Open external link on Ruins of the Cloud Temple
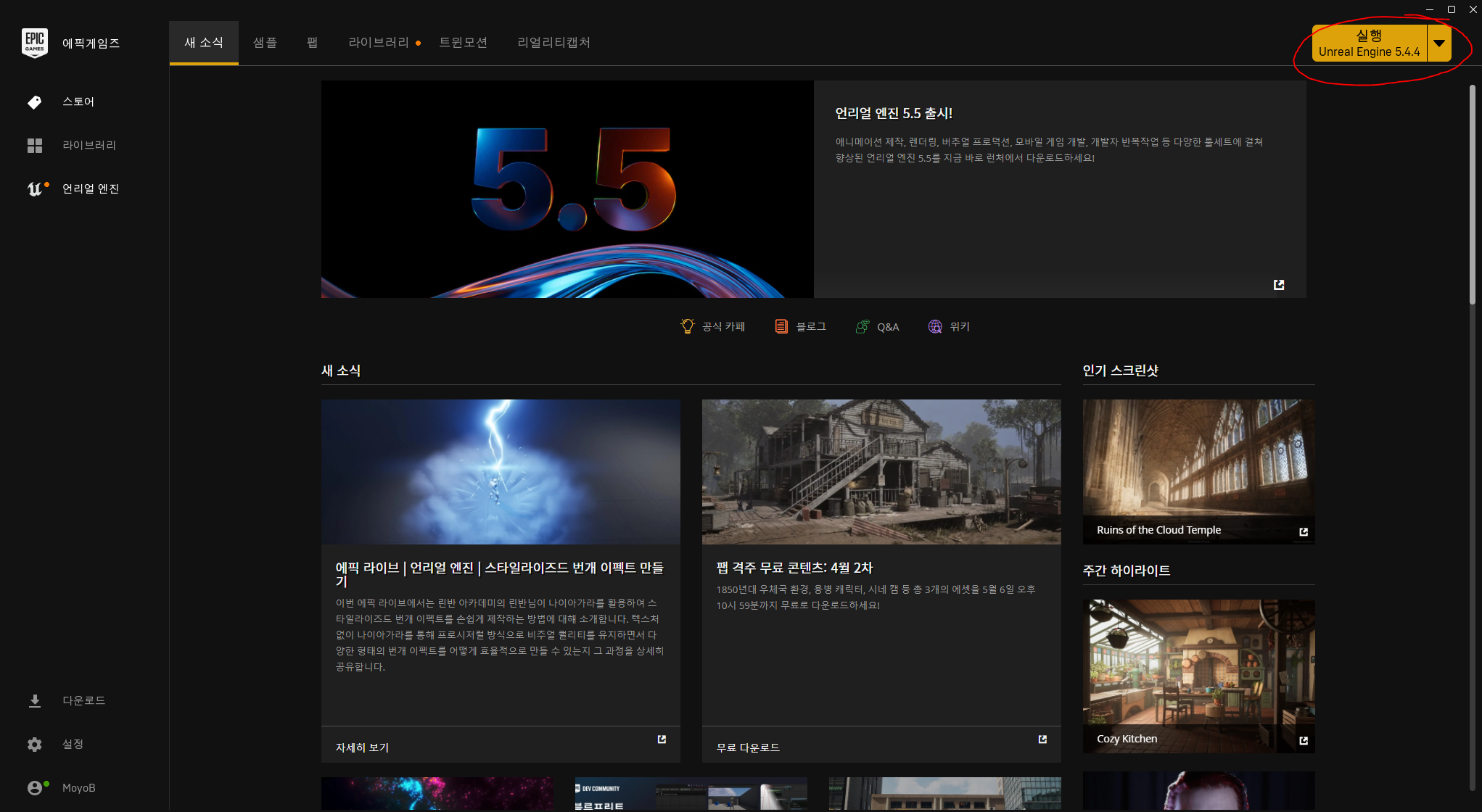 1303,531
